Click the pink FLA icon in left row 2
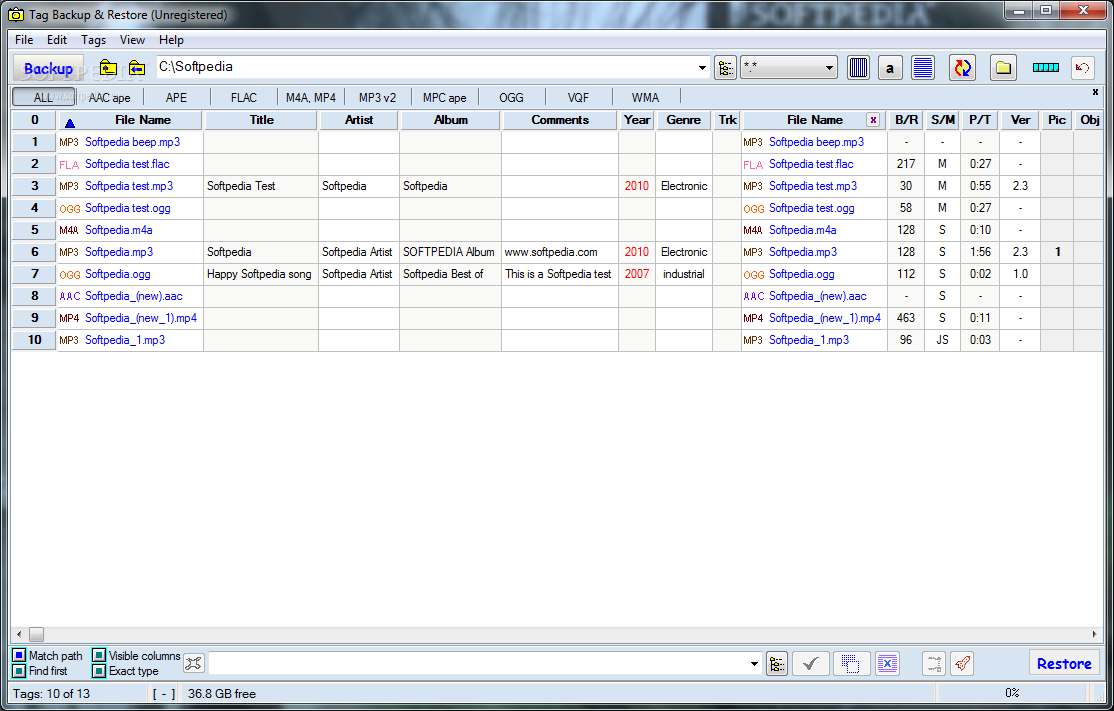This screenshot has width=1114, height=711. coord(69,165)
